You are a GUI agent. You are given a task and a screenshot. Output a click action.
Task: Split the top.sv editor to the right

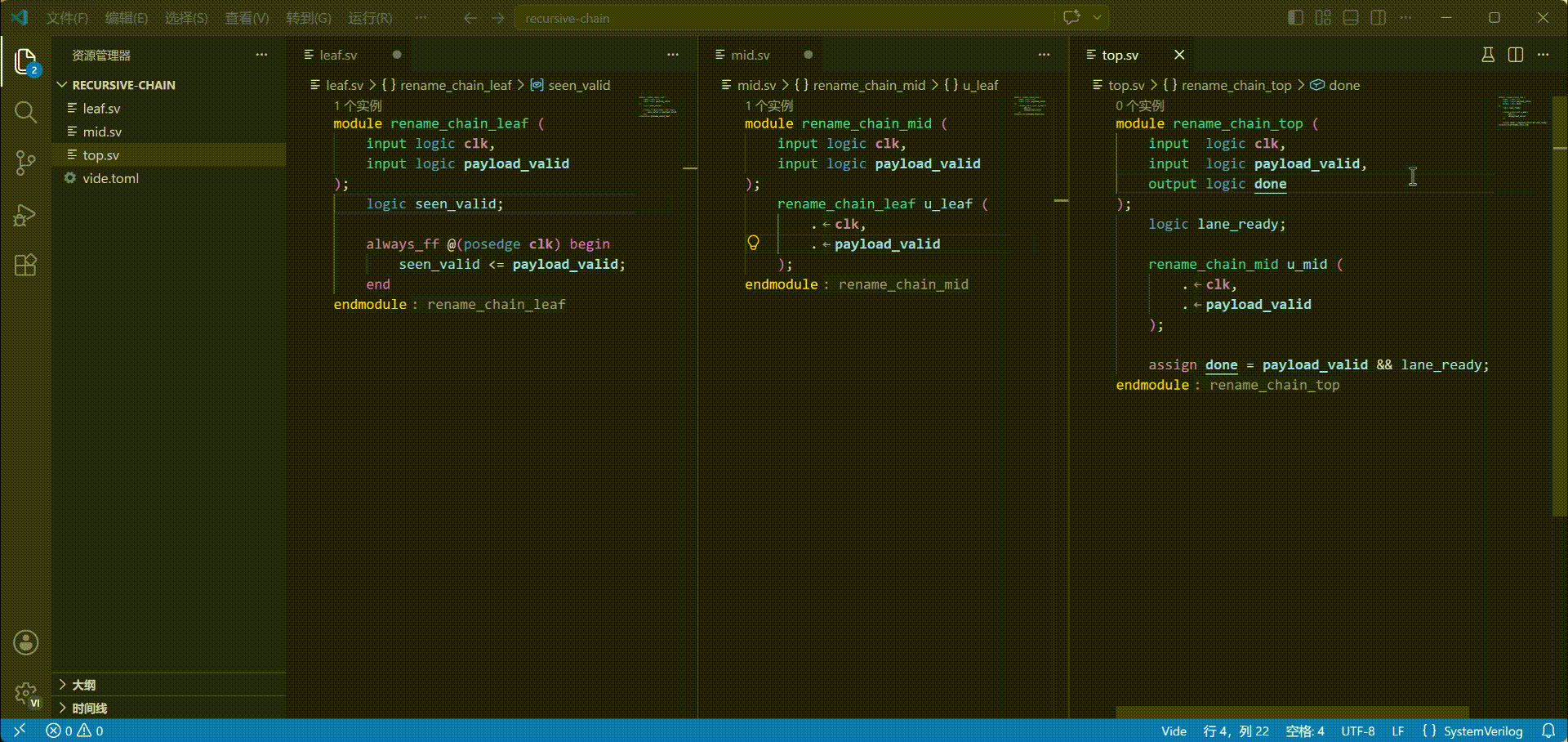pos(1516,55)
